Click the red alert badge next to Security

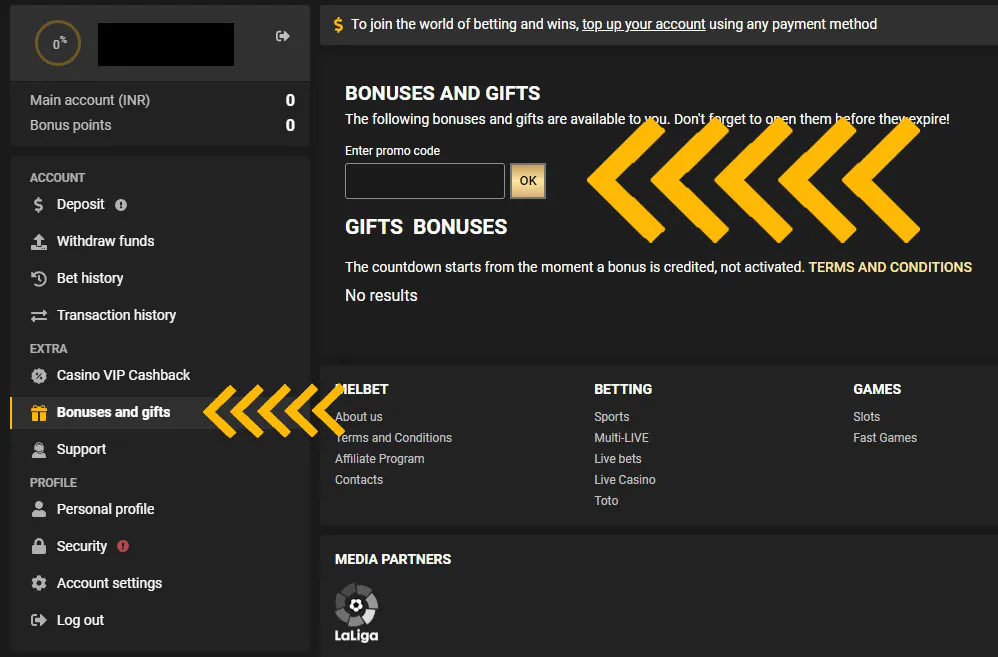tap(123, 546)
